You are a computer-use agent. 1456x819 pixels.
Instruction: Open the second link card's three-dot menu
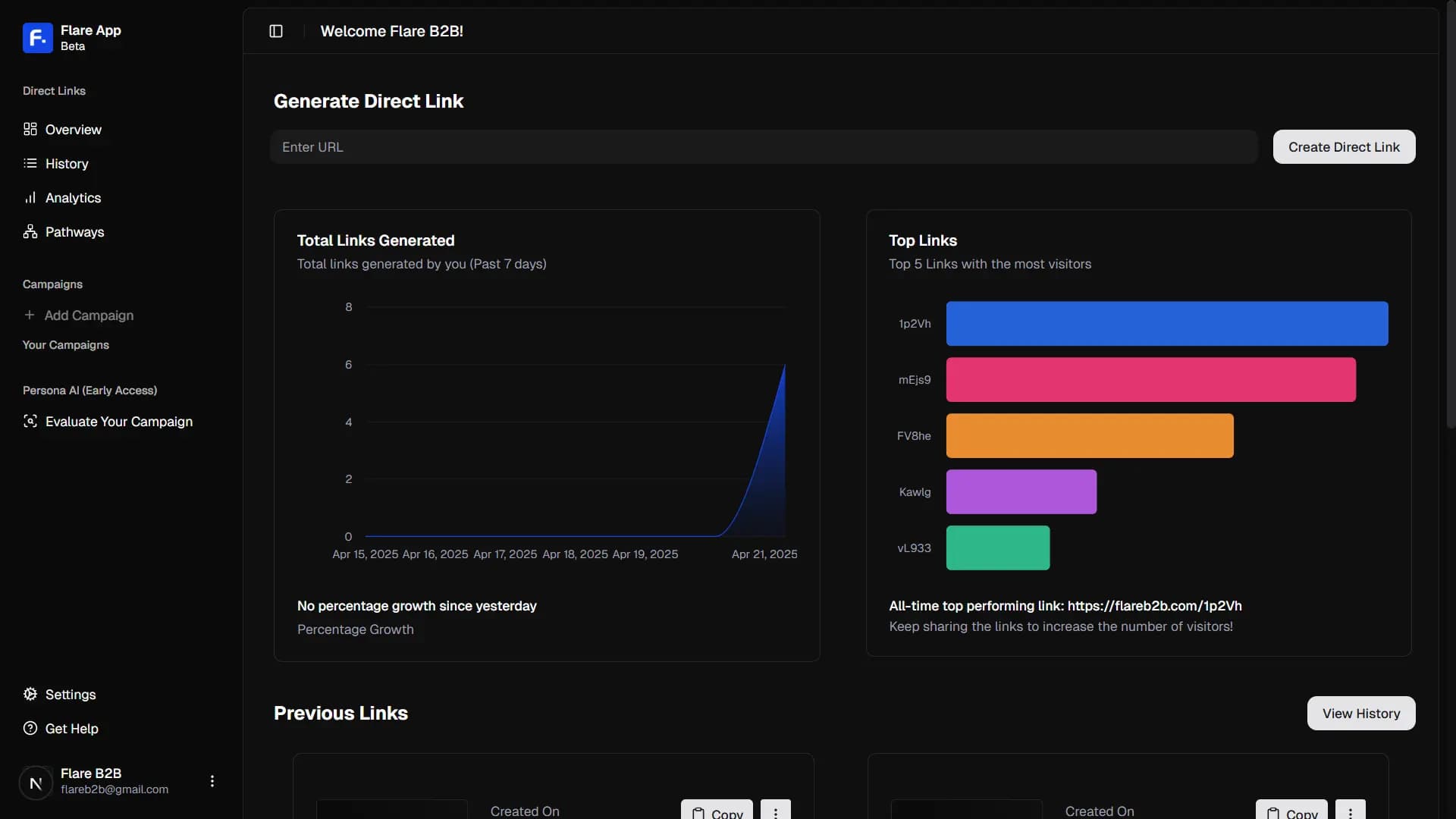(x=1351, y=811)
